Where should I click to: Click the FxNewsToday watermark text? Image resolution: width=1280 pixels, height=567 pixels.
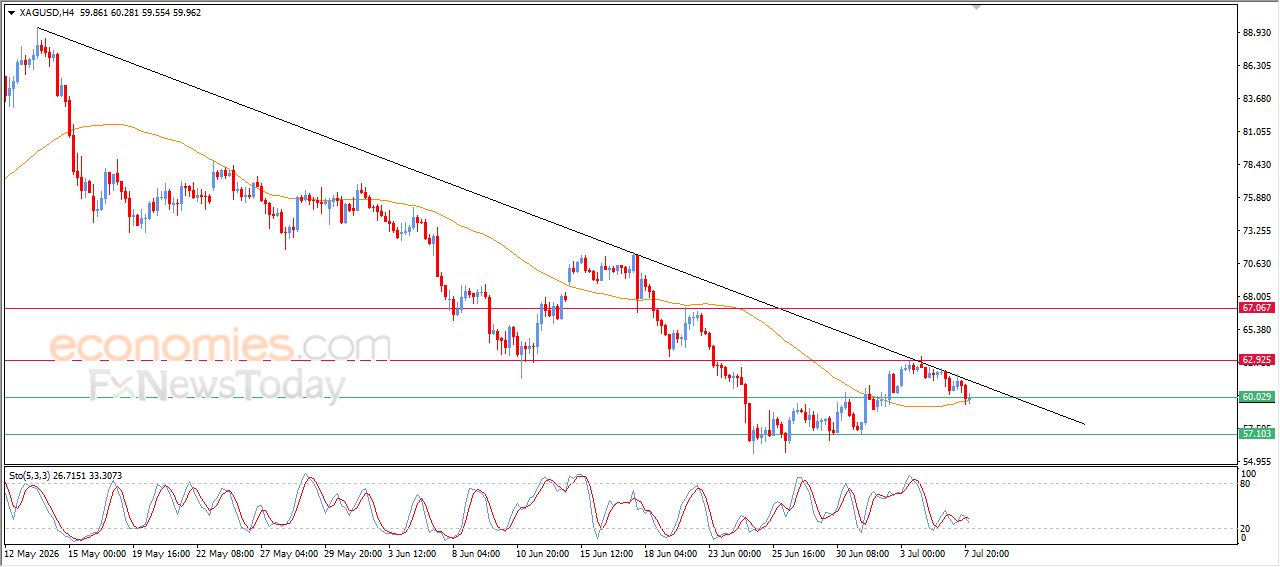tap(217, 386)
